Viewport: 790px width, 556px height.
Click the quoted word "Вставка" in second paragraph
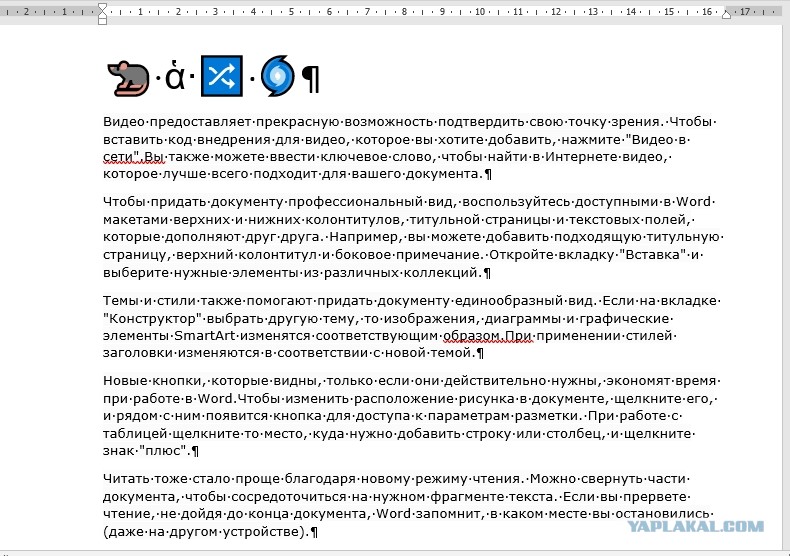pos(656,255)
